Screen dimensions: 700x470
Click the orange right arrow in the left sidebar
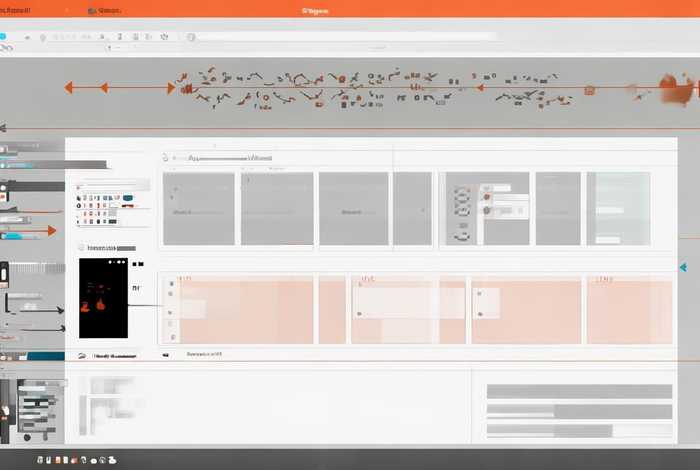click(x=50, y=231)
